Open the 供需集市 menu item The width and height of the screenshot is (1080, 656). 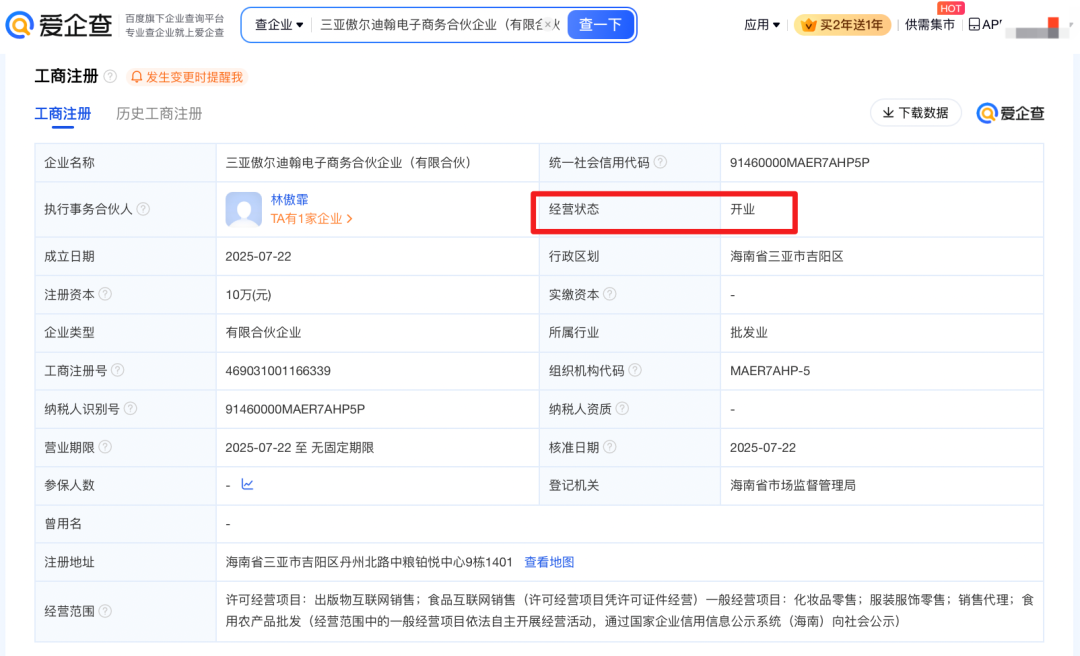[929, 25]
